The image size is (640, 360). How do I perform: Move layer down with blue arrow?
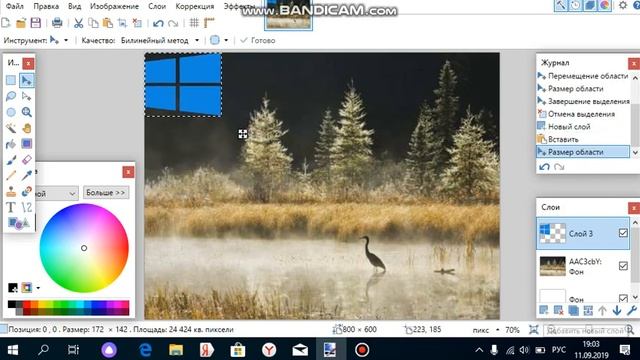(617, 311)
